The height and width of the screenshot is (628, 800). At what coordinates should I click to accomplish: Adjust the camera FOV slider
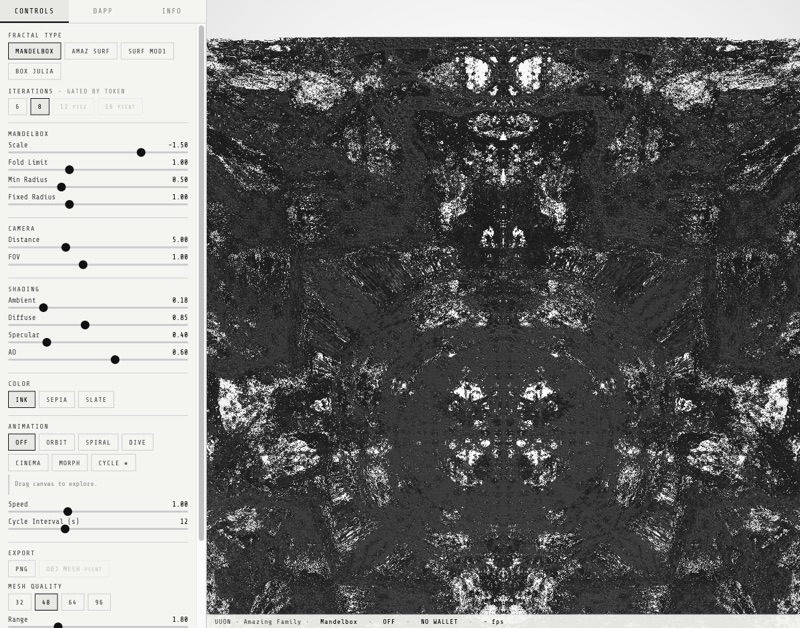click(x=98, y=265)
